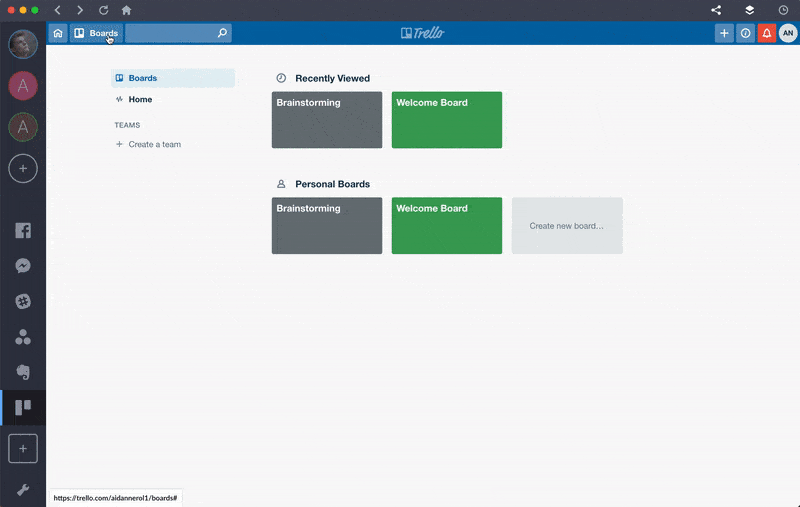Click the Trello home icon button
Viewport: 800px width, 507px height.
[58, 33]
